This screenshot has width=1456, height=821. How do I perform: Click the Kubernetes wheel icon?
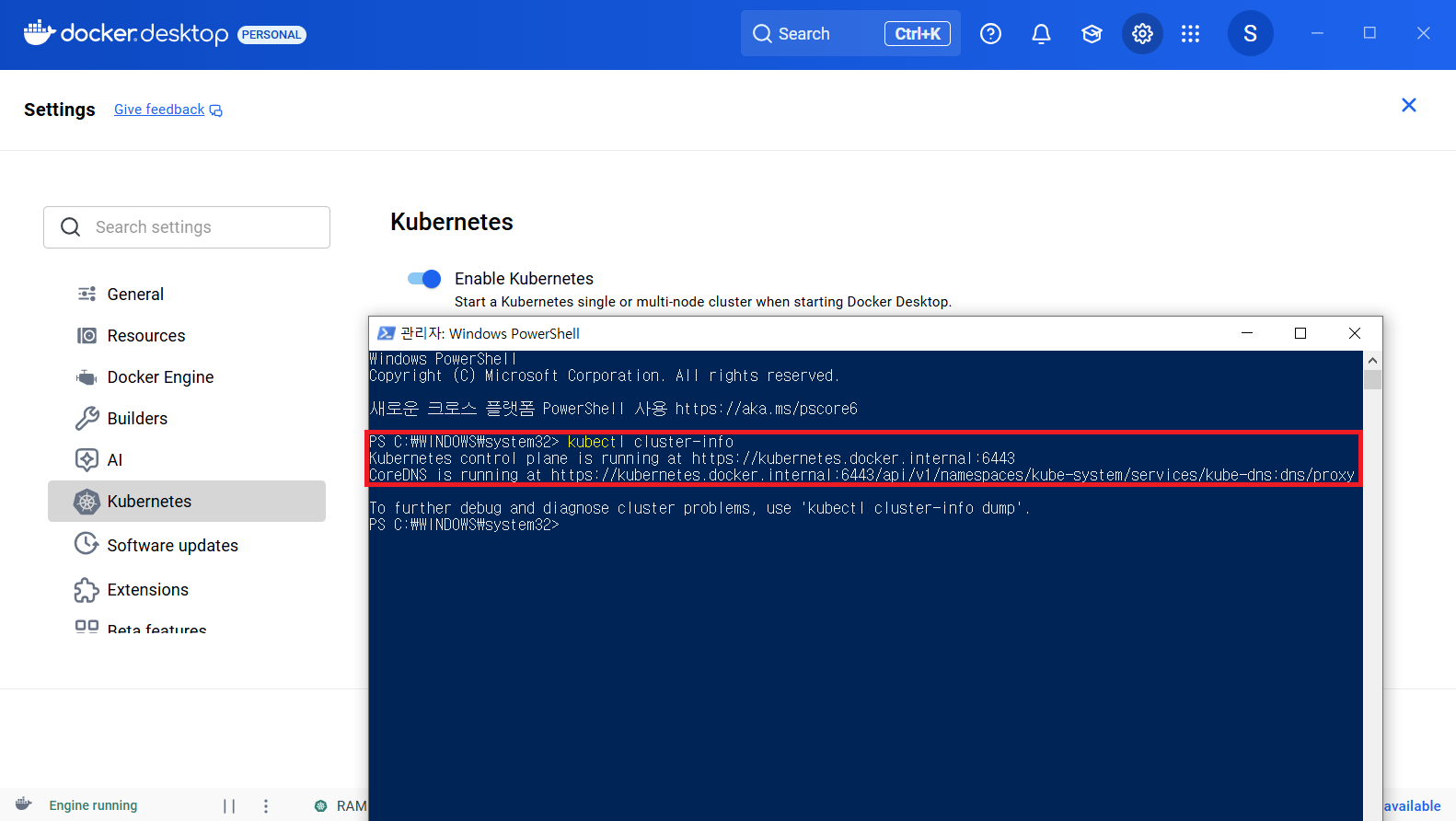click(87, 502)
